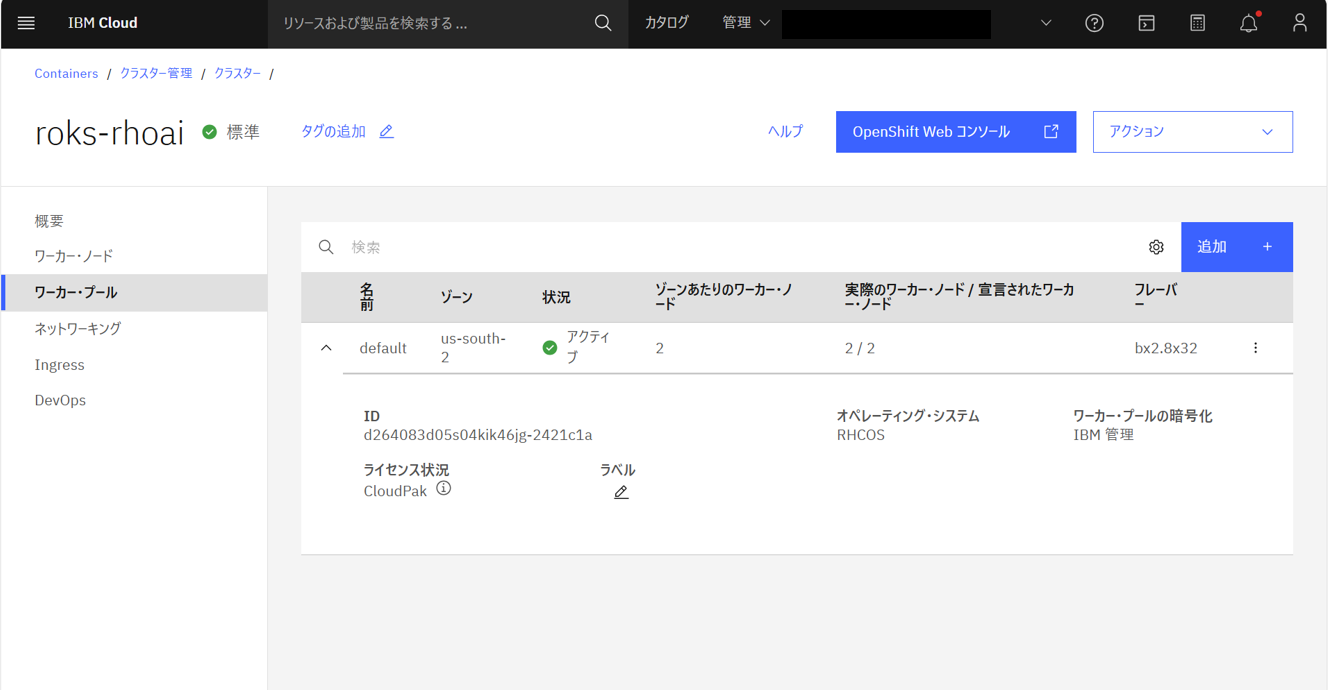The height and width of the screenshot is (690, 1328).
Task: Click the search magnifier icon in header
Action: pyautogui.click(x=603, y=23)
